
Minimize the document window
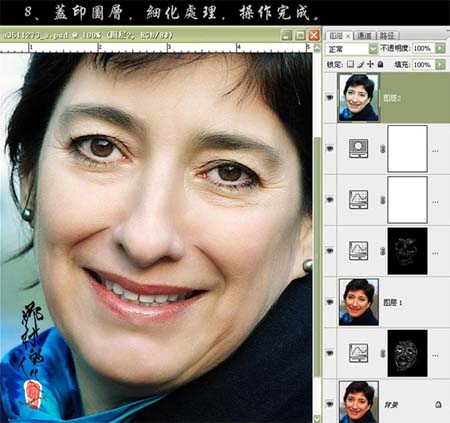pos(286,35)
